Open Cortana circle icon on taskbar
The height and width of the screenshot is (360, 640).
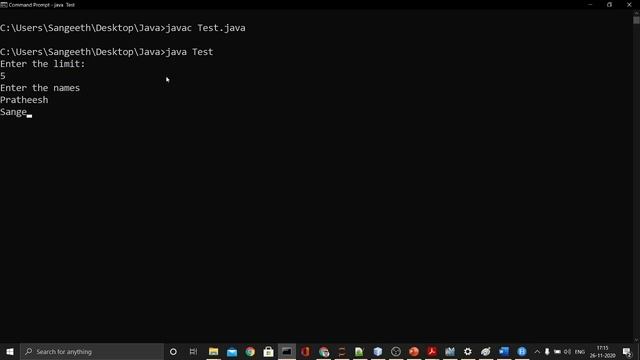tap(173, 351)
